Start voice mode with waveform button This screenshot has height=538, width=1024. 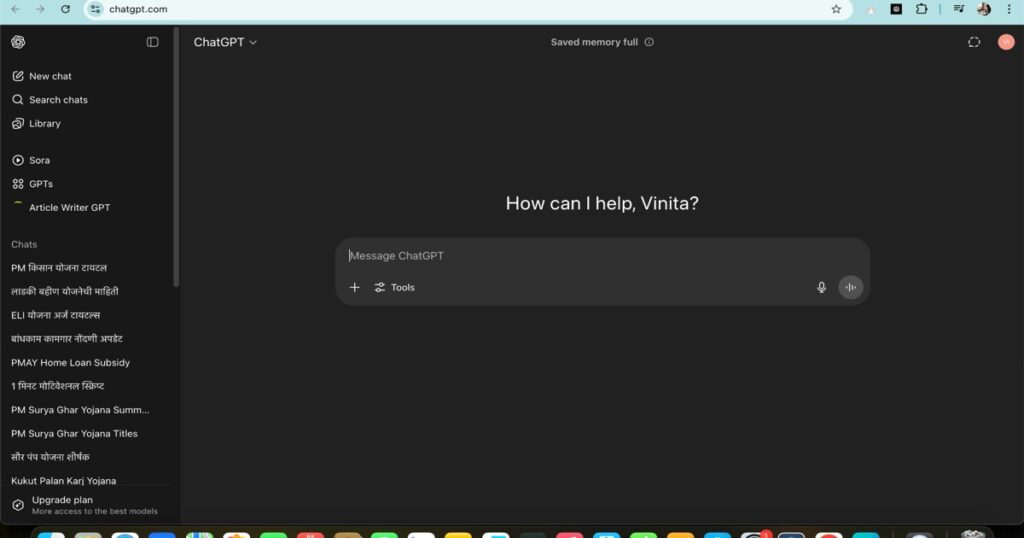tap(850, 287)
